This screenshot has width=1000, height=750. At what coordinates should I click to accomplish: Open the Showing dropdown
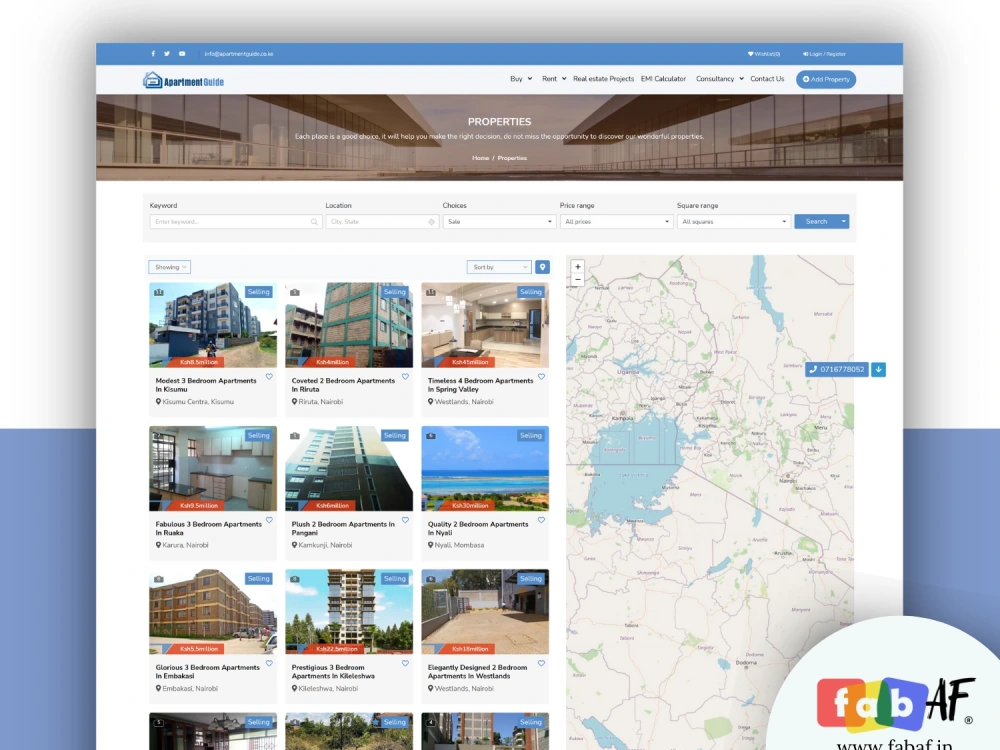(x=170, y=267)
